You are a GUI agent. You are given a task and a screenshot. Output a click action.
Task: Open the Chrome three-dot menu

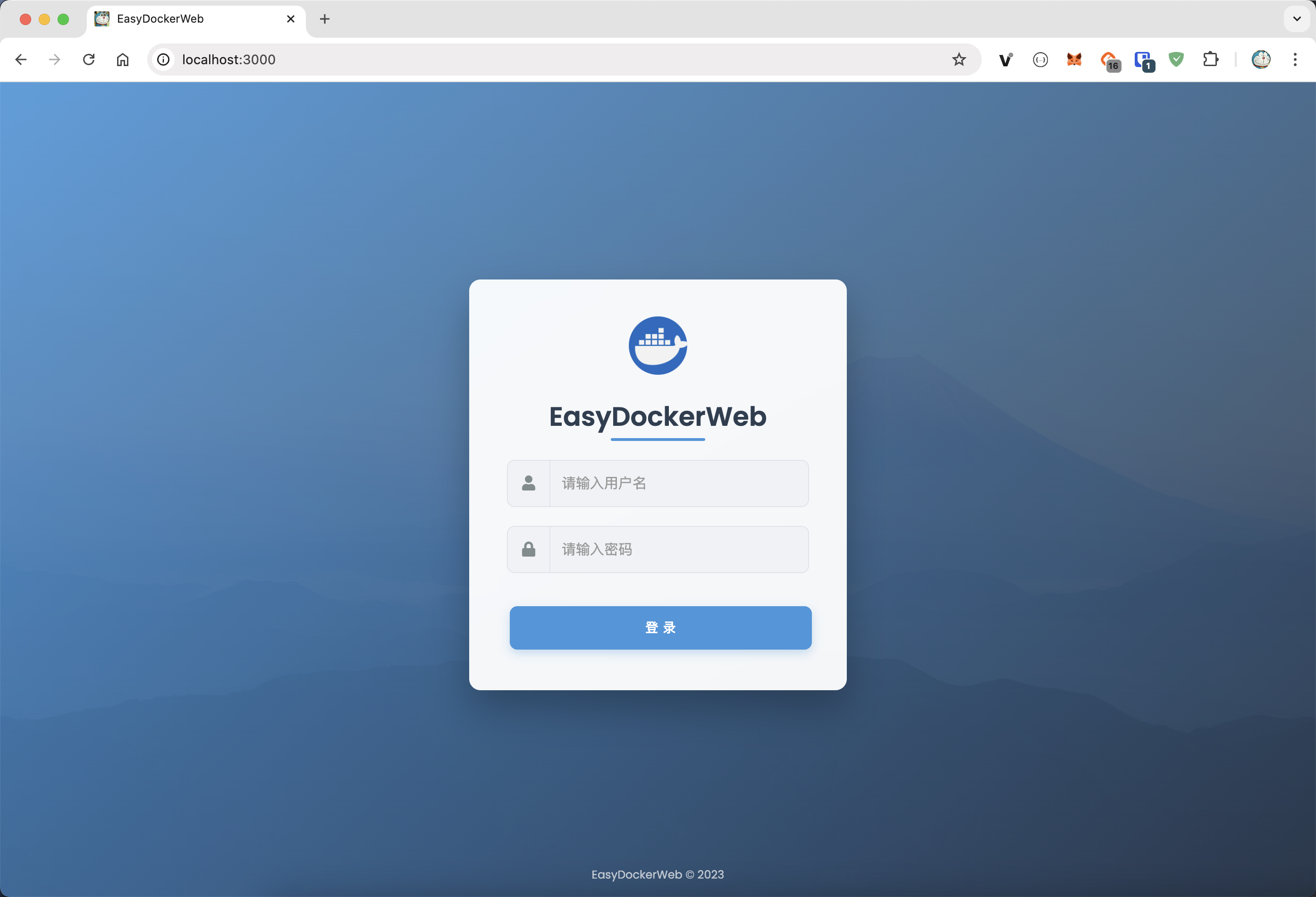1295,59
